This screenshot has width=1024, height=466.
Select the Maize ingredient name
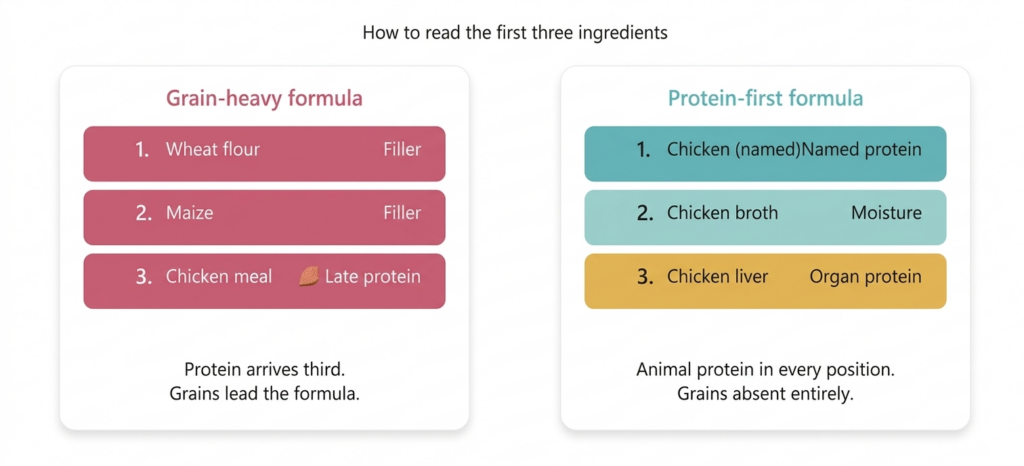click(189, 213)
